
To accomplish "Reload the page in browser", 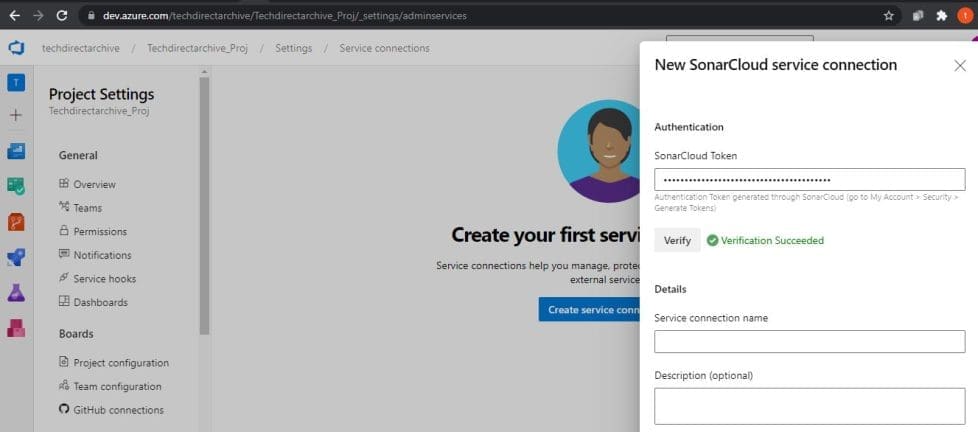I will tap(62, 16).
